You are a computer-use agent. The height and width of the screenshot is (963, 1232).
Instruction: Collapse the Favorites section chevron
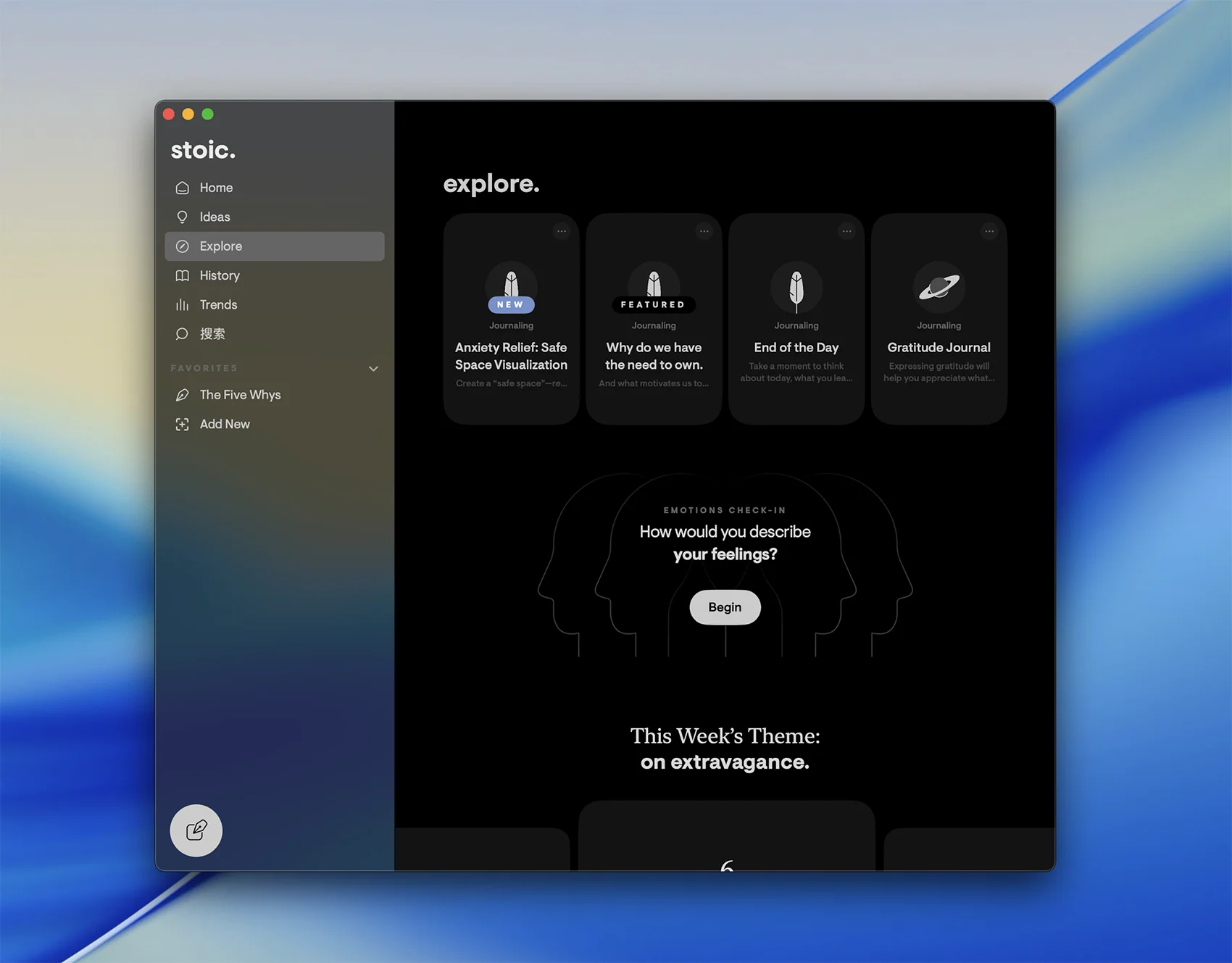[x=373, y=369]
